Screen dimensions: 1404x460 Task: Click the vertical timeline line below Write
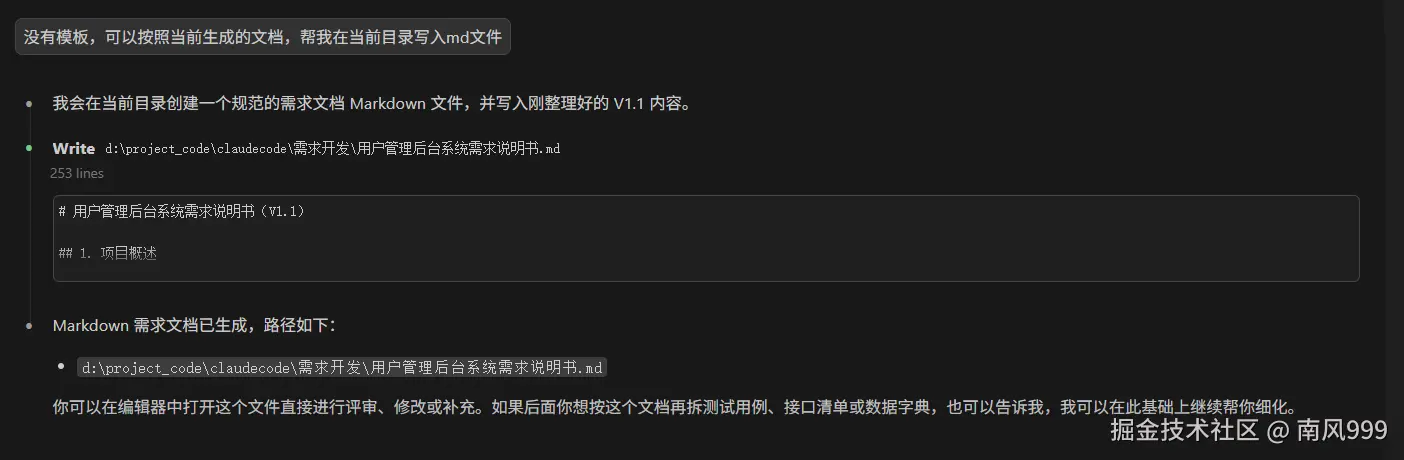tap(29, 230)
